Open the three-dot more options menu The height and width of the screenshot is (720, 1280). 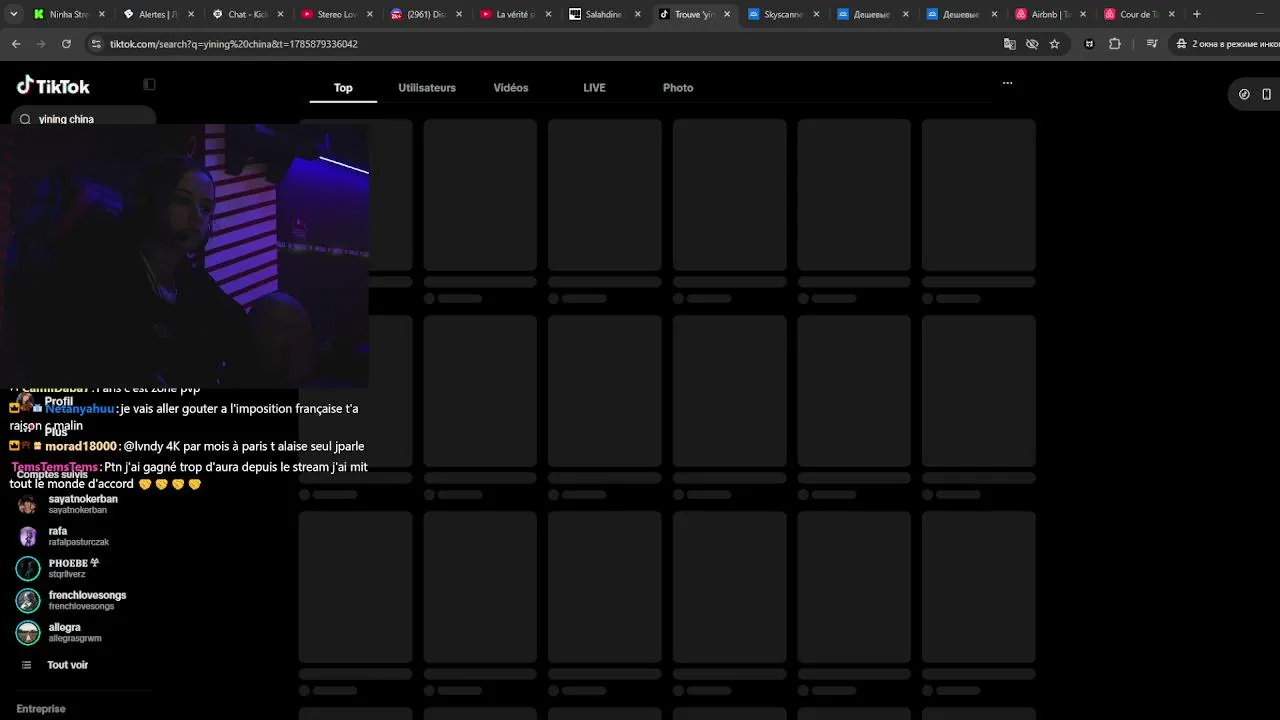[1007, 83]
